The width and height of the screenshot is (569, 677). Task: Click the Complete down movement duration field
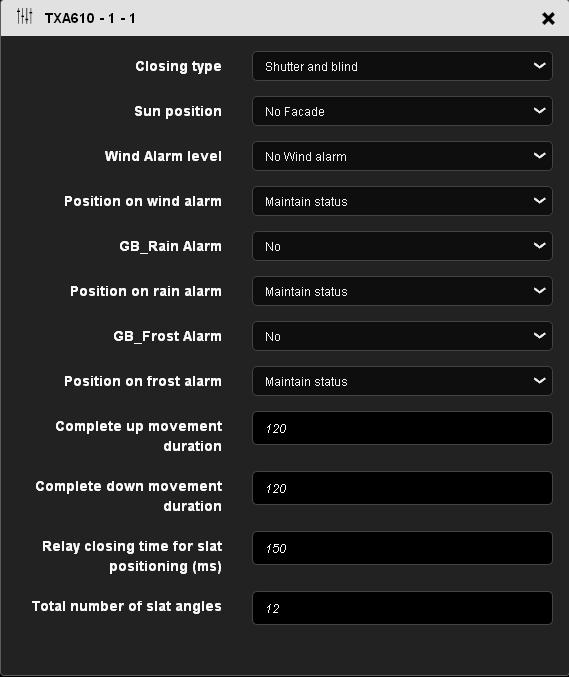pyautogui.click(x=402, y=488)
